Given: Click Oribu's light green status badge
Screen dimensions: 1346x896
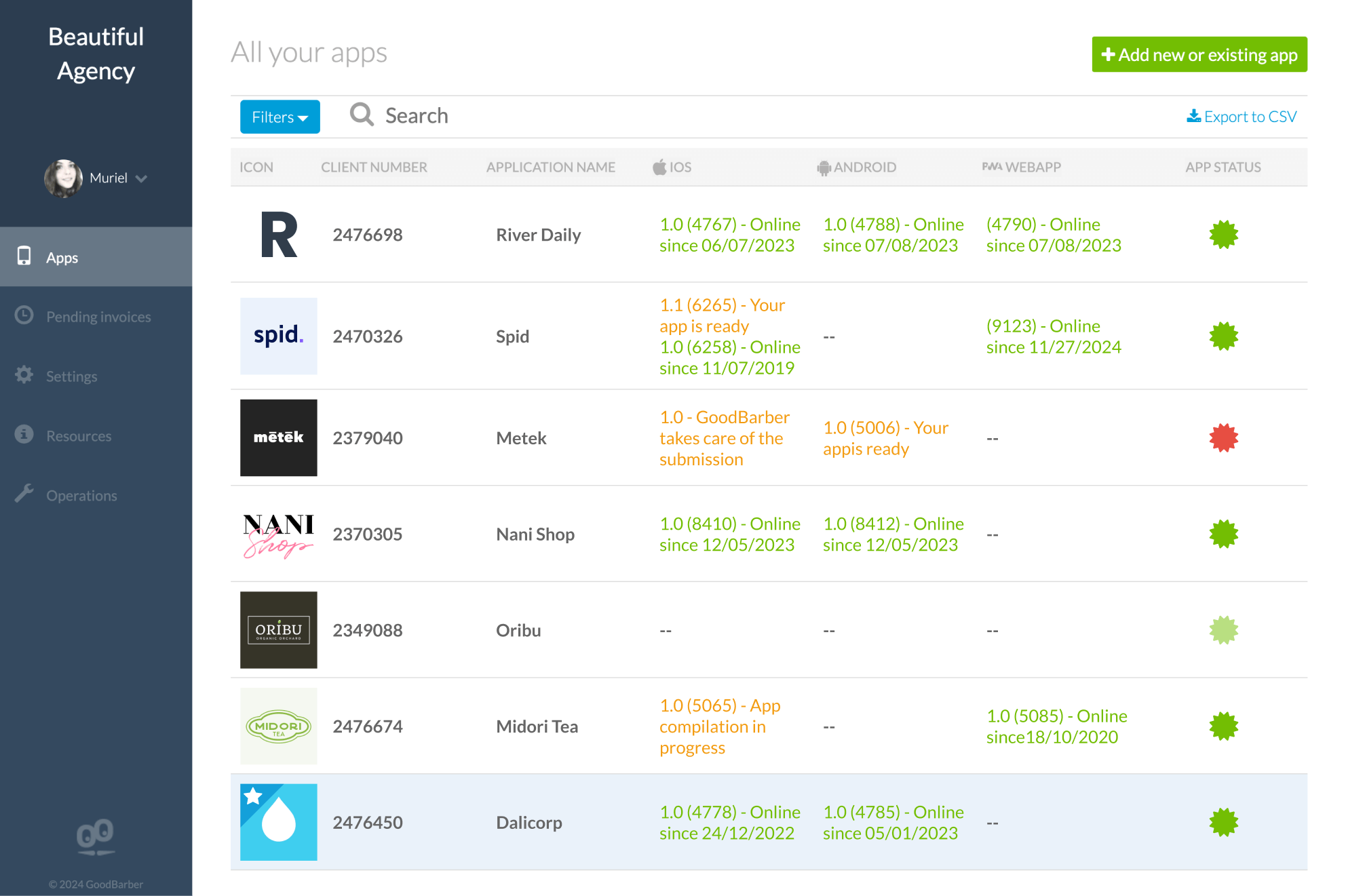Looking at the screenshot, I should [x=1223, y=629].
